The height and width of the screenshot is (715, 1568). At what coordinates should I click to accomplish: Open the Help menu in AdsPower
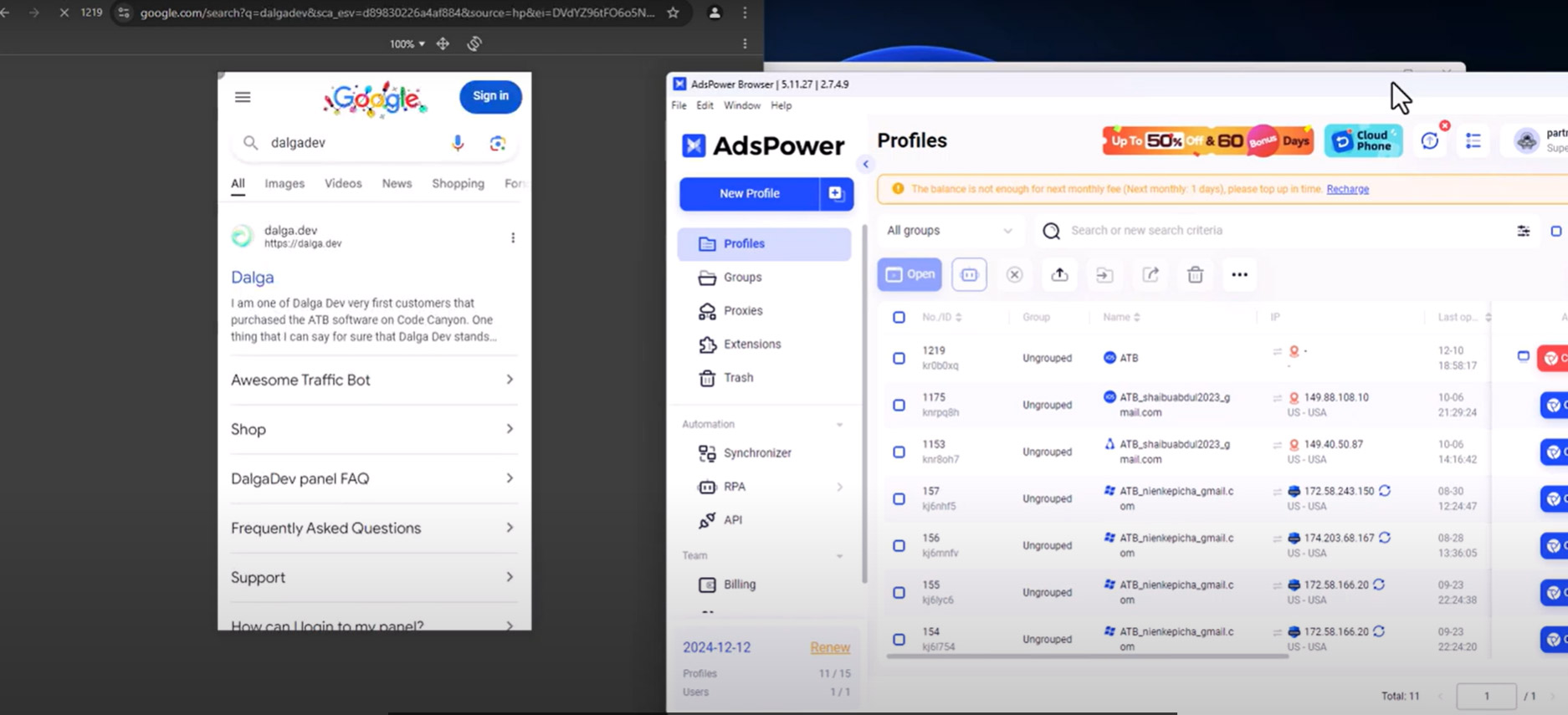(x=781, y=105)
